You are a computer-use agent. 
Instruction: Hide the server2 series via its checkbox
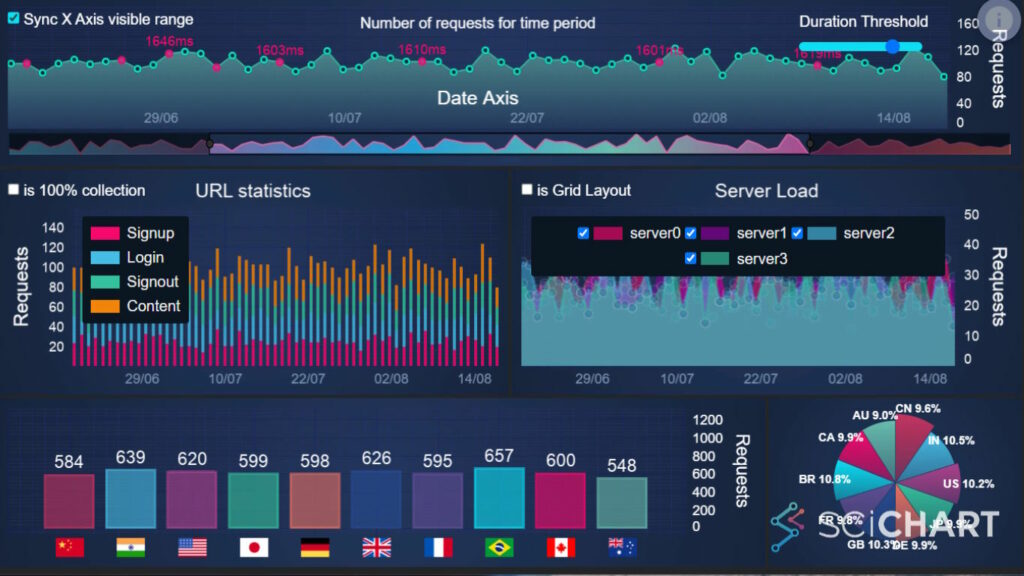click(797, 233)
